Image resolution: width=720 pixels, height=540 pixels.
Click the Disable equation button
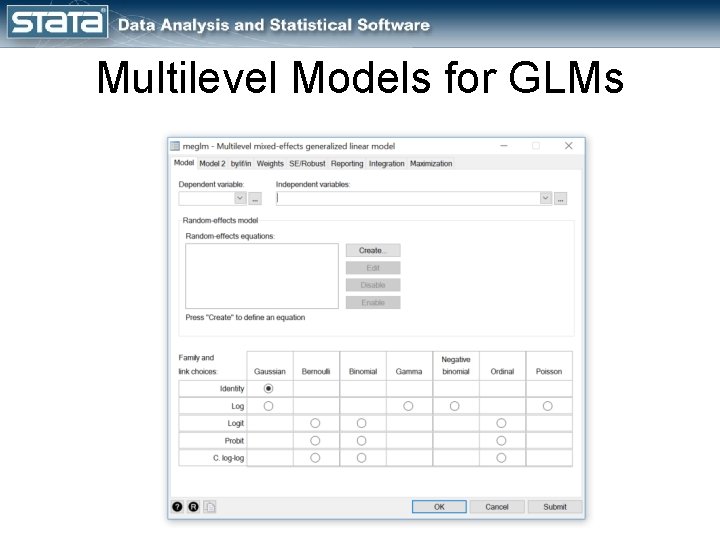(x=373, y=285)
